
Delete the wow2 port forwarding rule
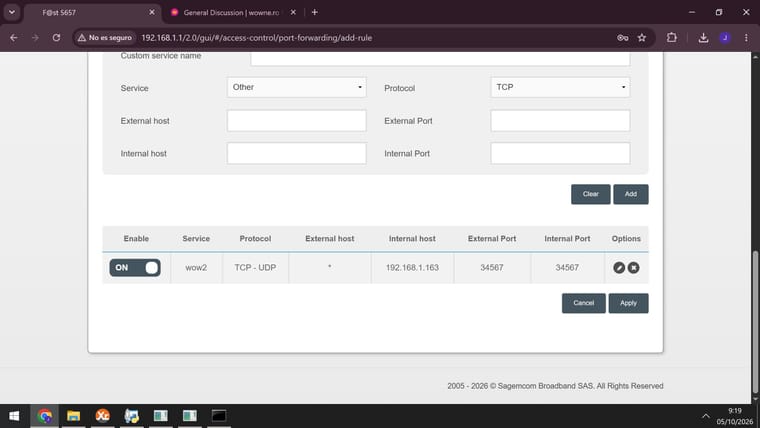[633, 268]
